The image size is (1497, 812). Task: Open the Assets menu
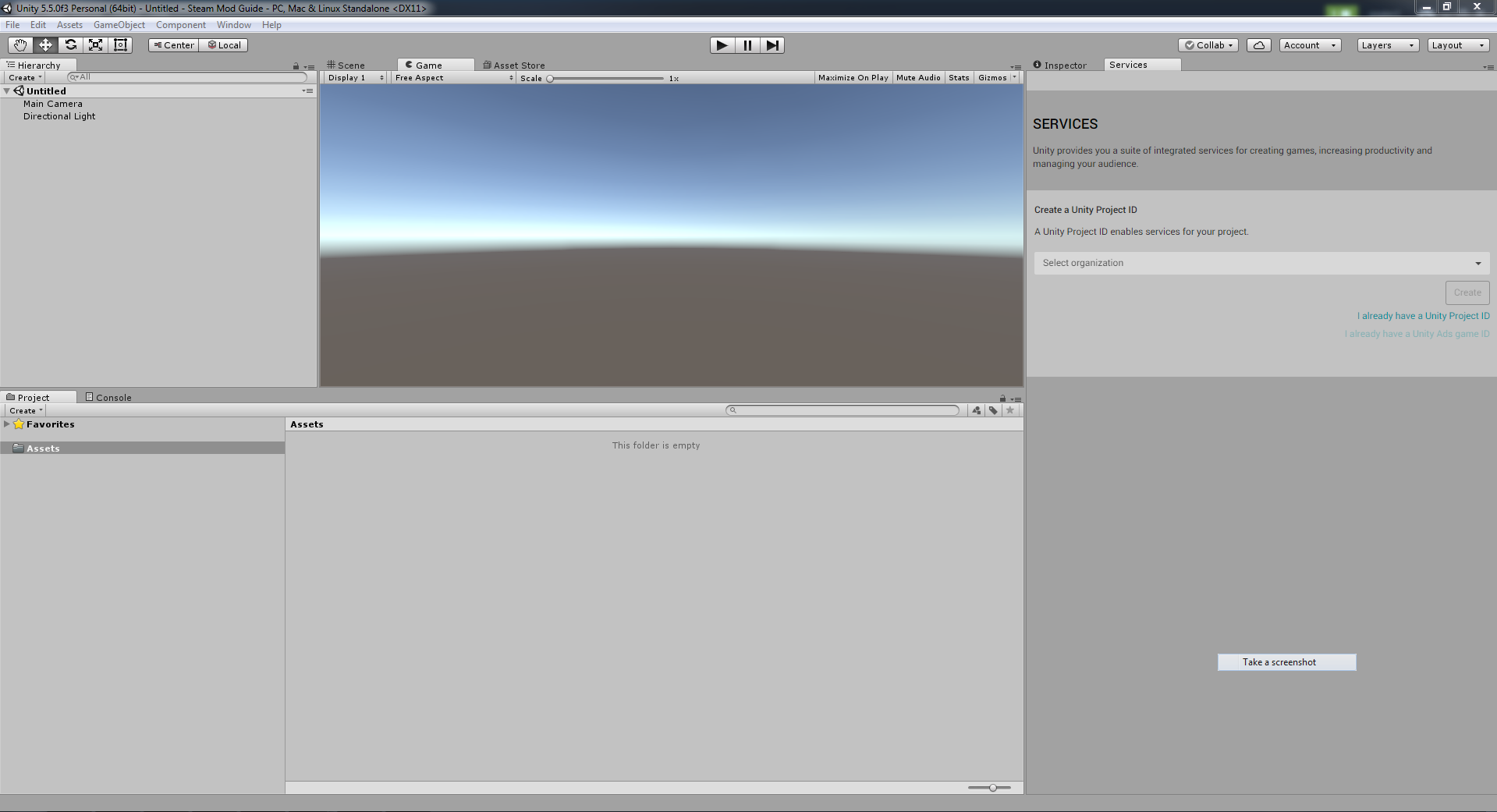click(69, 25)
